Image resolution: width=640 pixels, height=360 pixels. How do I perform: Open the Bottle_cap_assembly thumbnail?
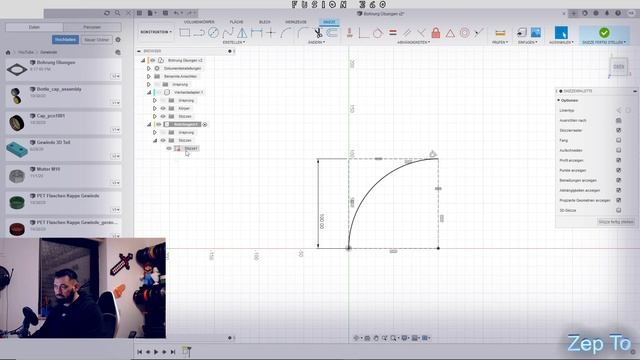(x=16, y=96)
